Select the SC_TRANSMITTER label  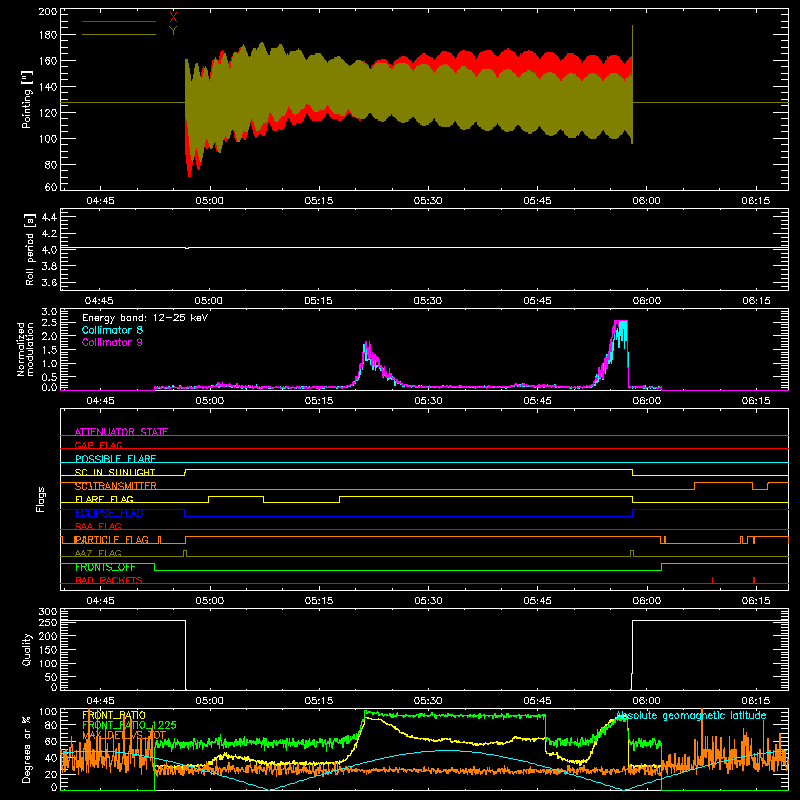tap(115, 486)
